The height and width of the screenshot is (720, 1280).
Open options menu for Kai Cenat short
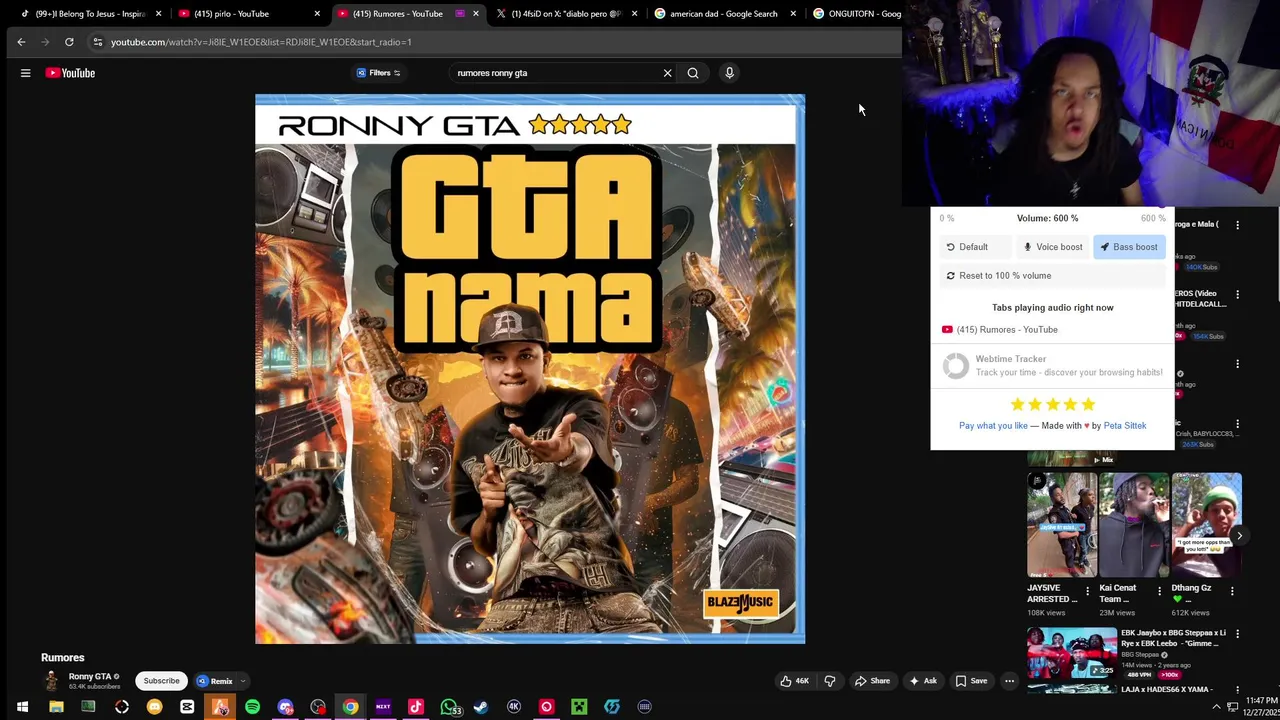pyautogui.click(x=1159, y=591)
